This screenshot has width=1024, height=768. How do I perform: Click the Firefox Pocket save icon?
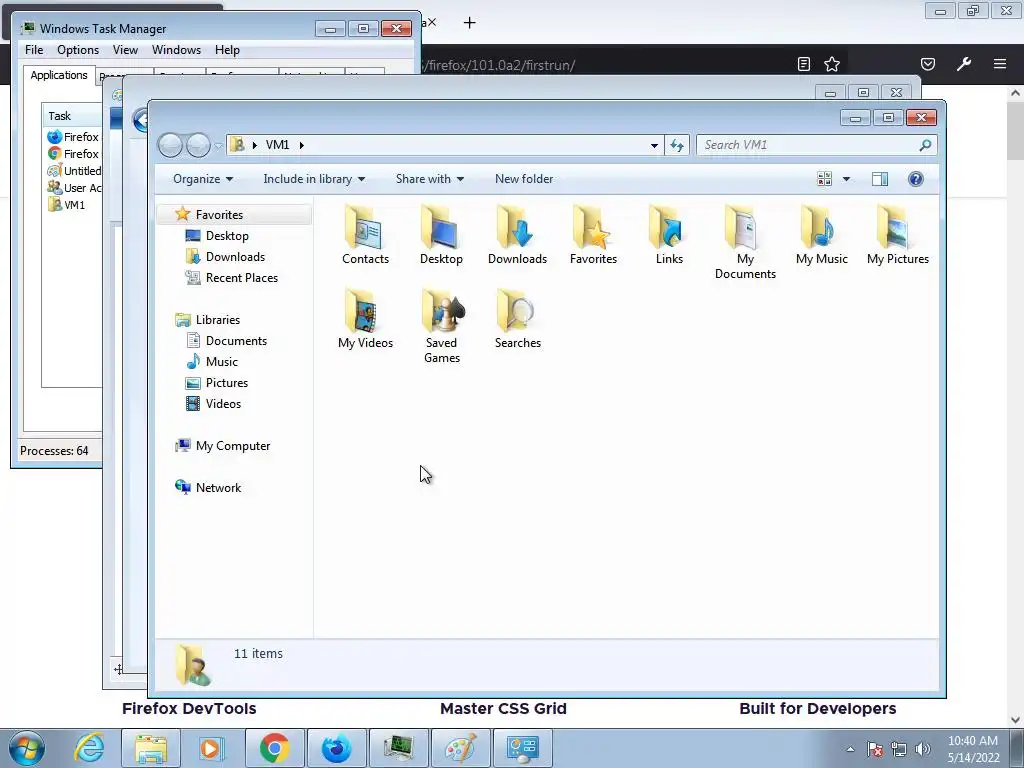pyautogui.click(x=927, y=64)
